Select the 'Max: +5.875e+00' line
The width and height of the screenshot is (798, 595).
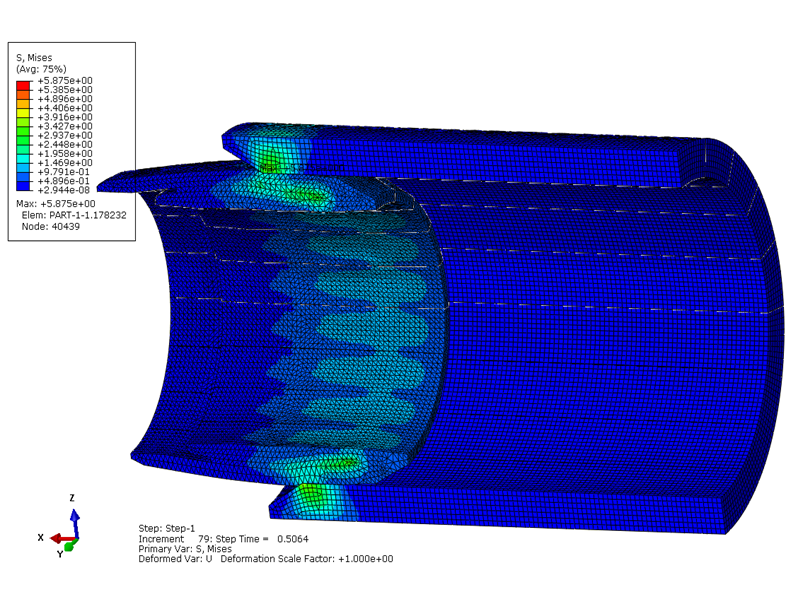click(55, 204)
